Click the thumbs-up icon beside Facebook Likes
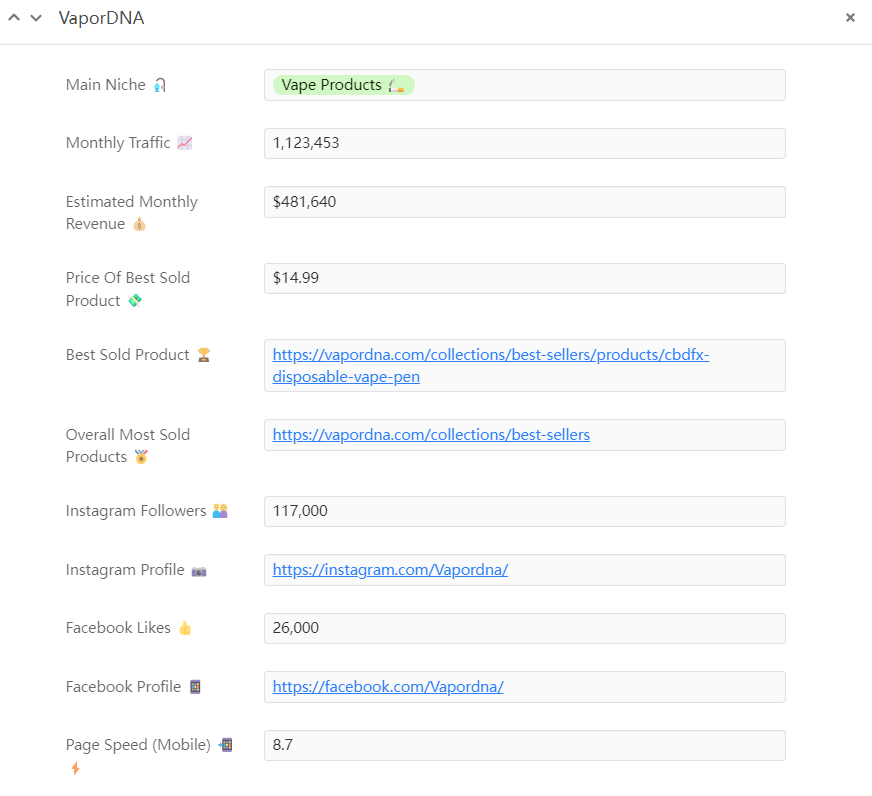872x796 pixels. (184, 628)
